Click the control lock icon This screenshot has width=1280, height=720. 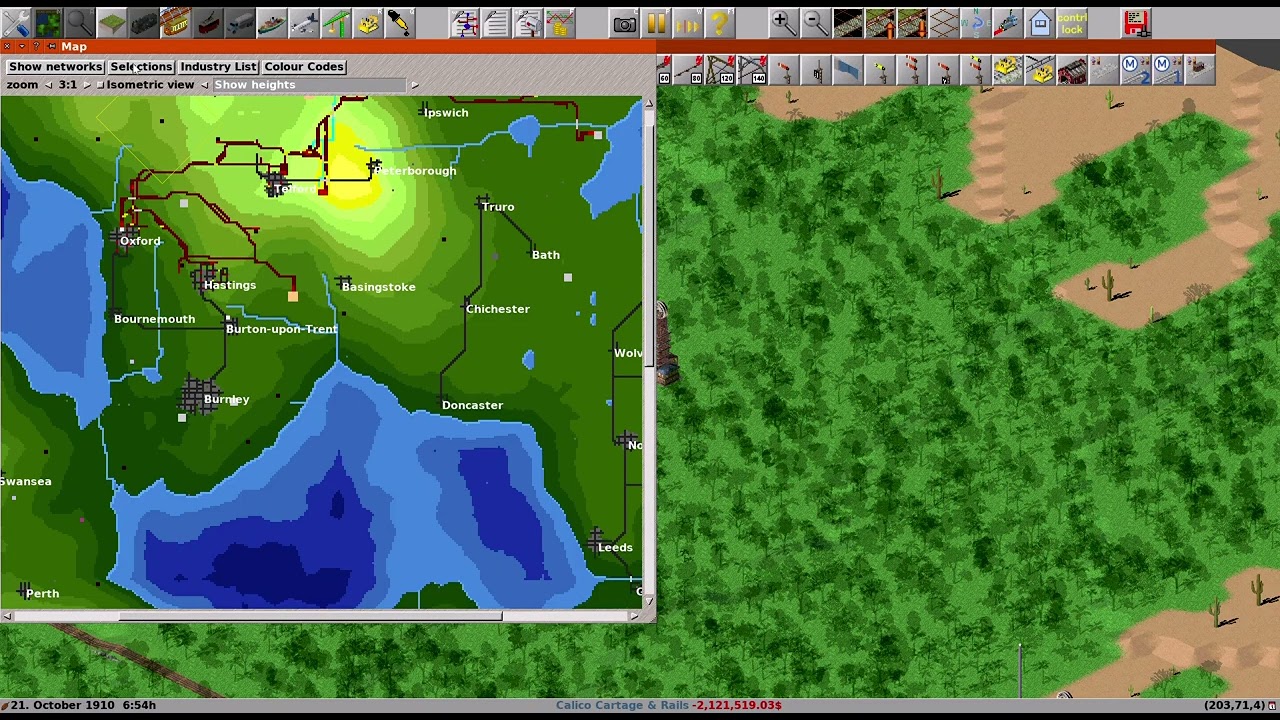tap(1071, 22)
